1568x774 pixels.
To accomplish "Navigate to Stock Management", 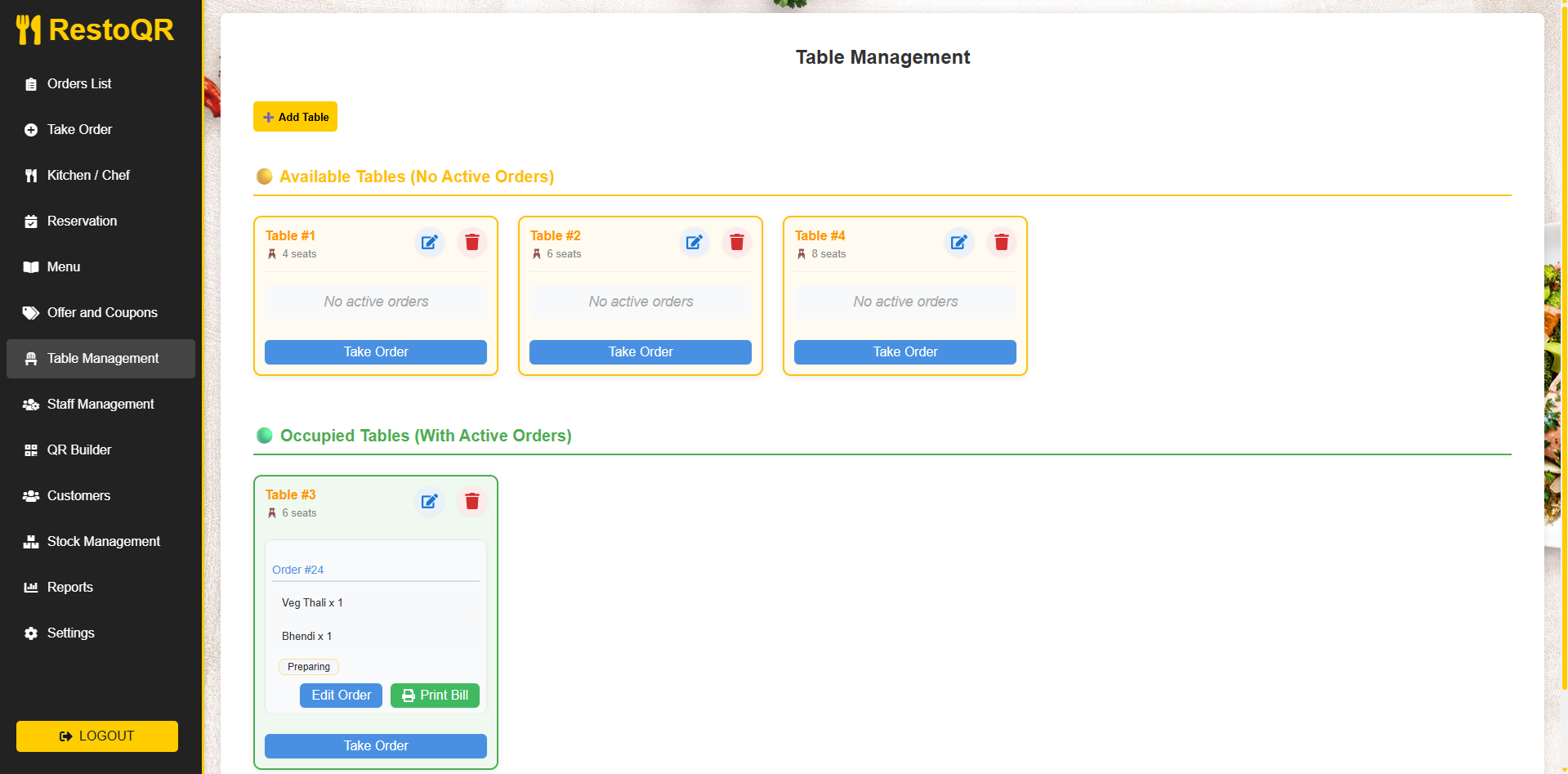I will tap(103, 542).
